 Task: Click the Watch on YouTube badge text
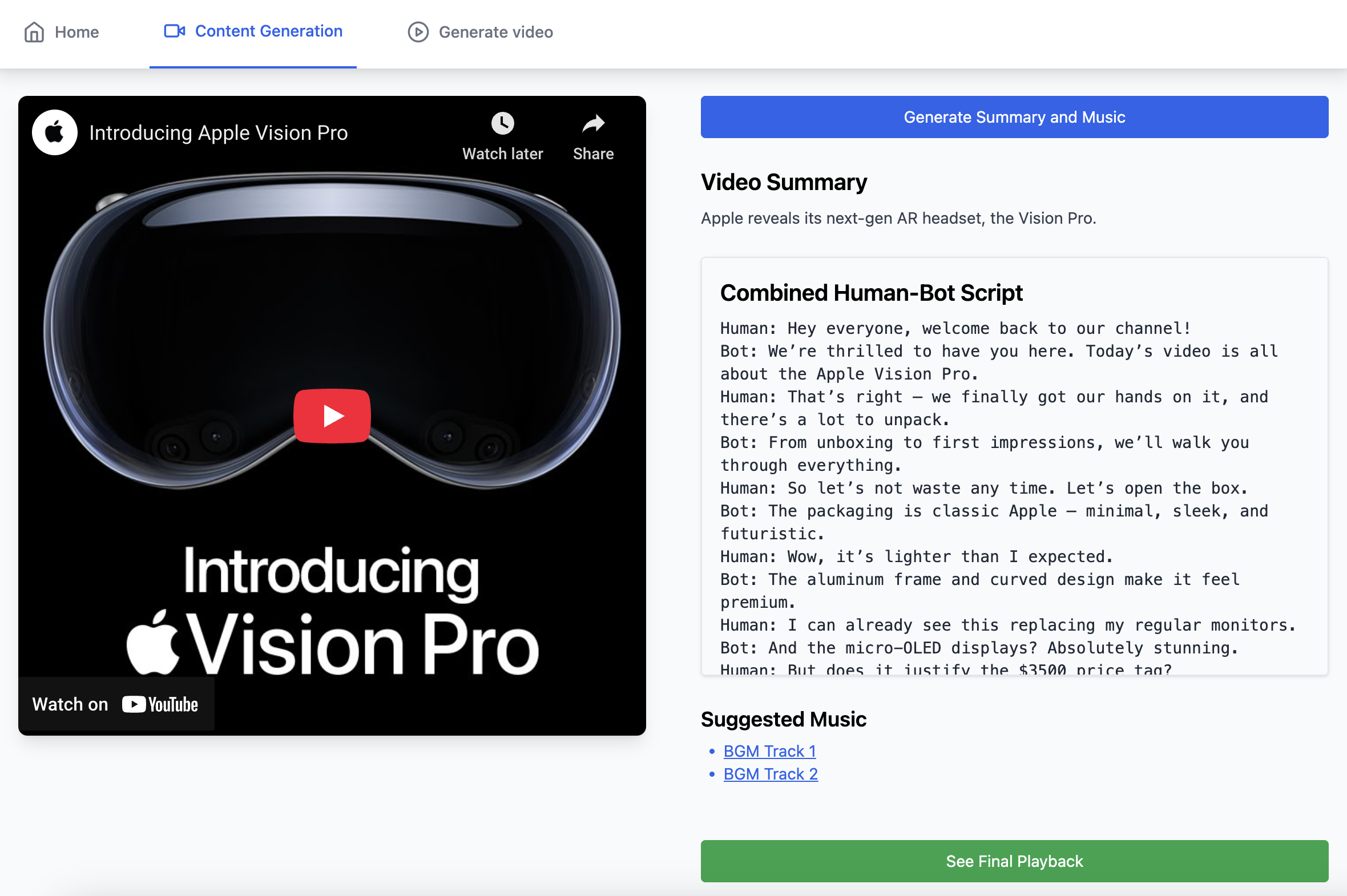(70, 704)
